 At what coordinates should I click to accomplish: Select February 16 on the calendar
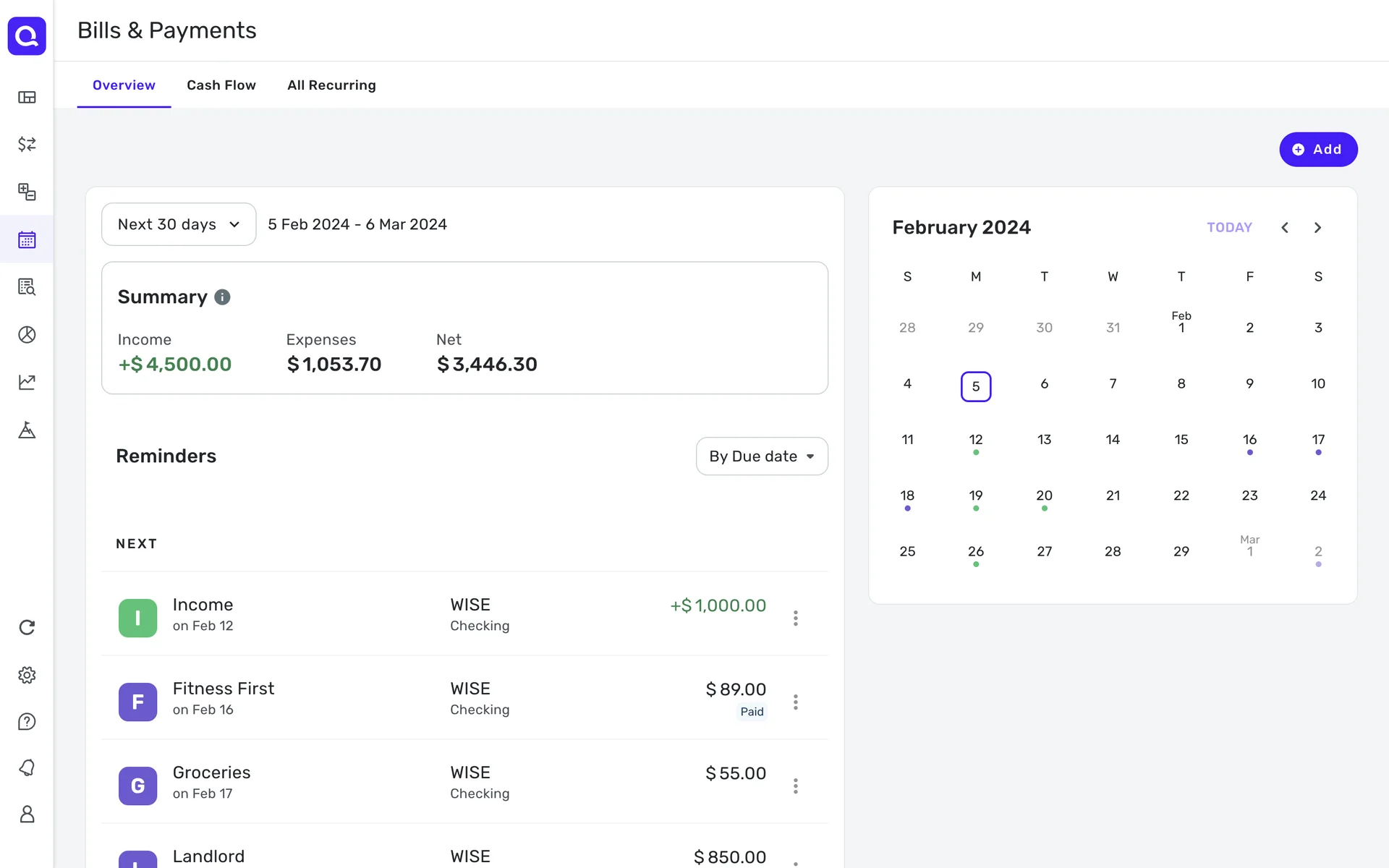pos(1249,440)
